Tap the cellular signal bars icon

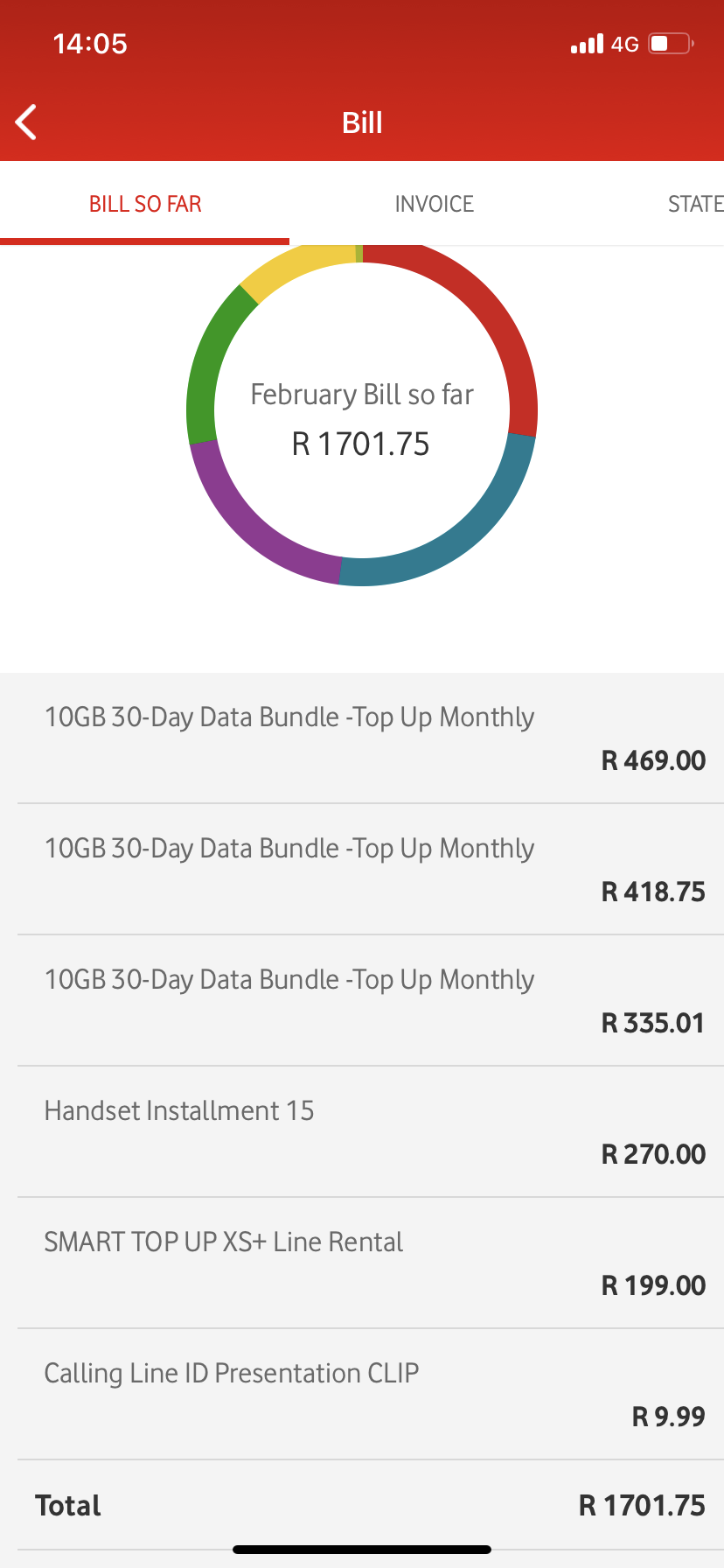587,44
